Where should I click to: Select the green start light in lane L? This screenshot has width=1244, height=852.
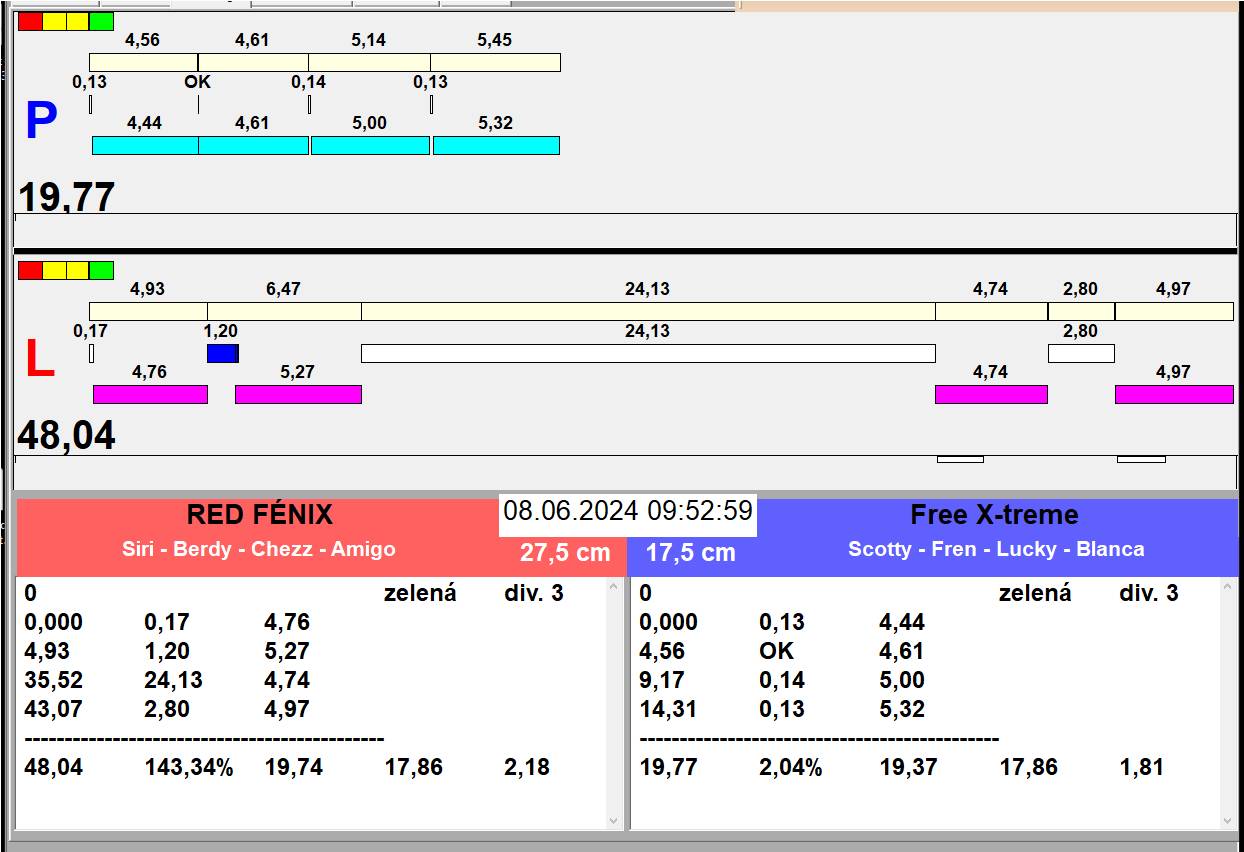(x=101, y=270)
